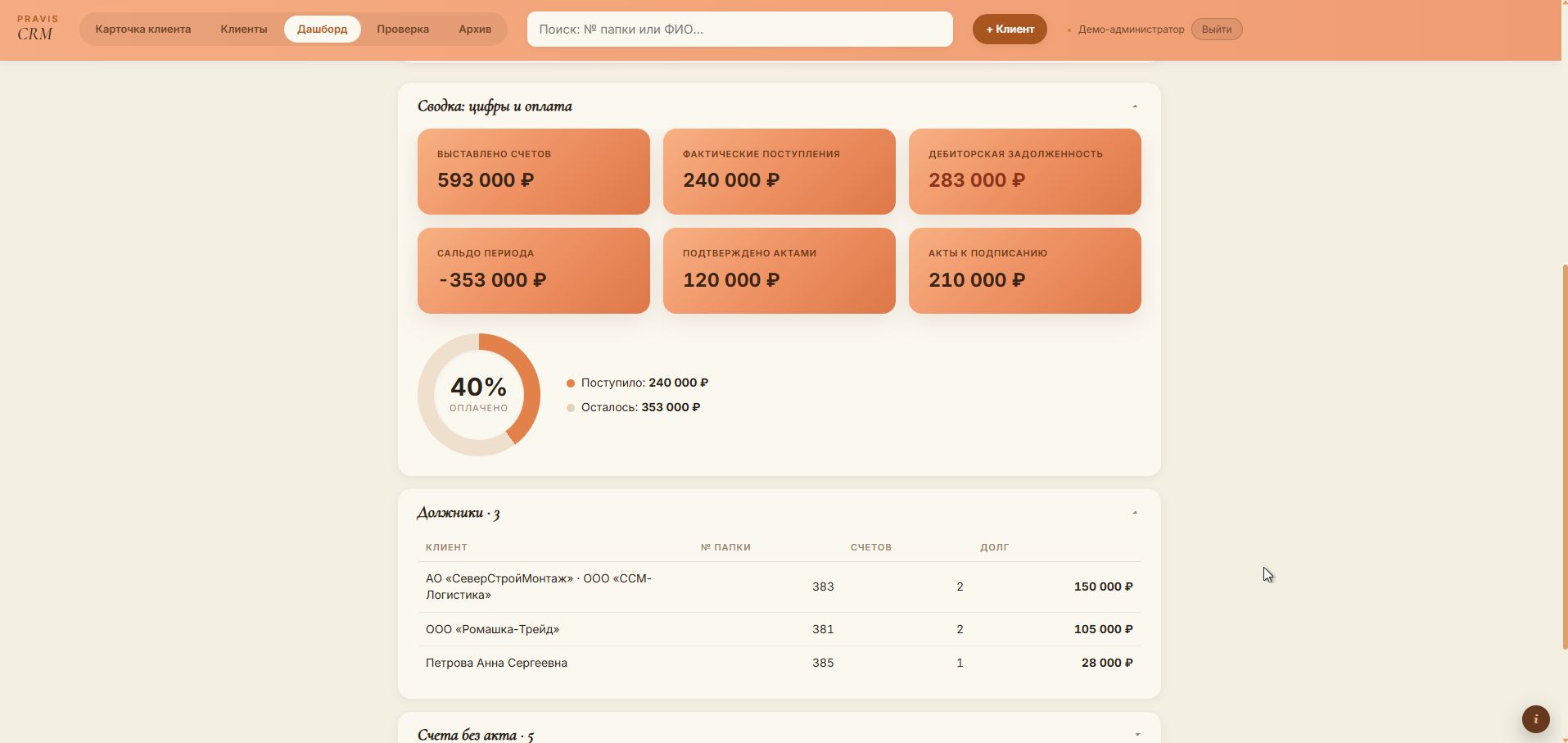Click the Счета без акта · 5 title
Image resolution: width=1568 pixels, height=743 pixels.
476,735
